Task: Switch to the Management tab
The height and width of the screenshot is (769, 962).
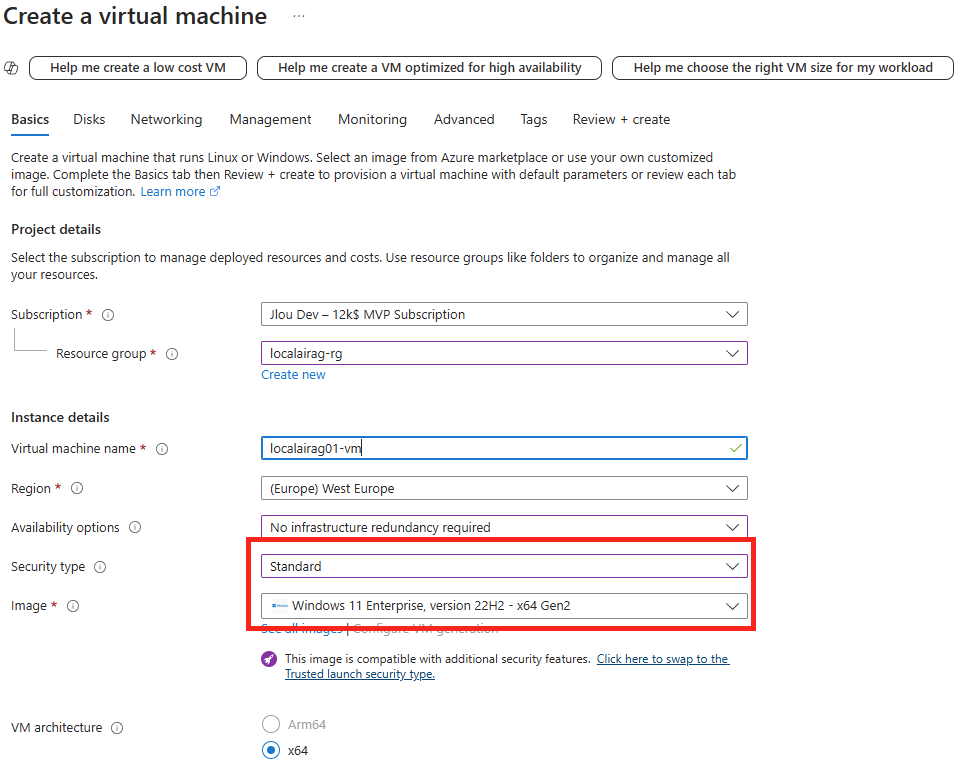Action: click(271, 120)
